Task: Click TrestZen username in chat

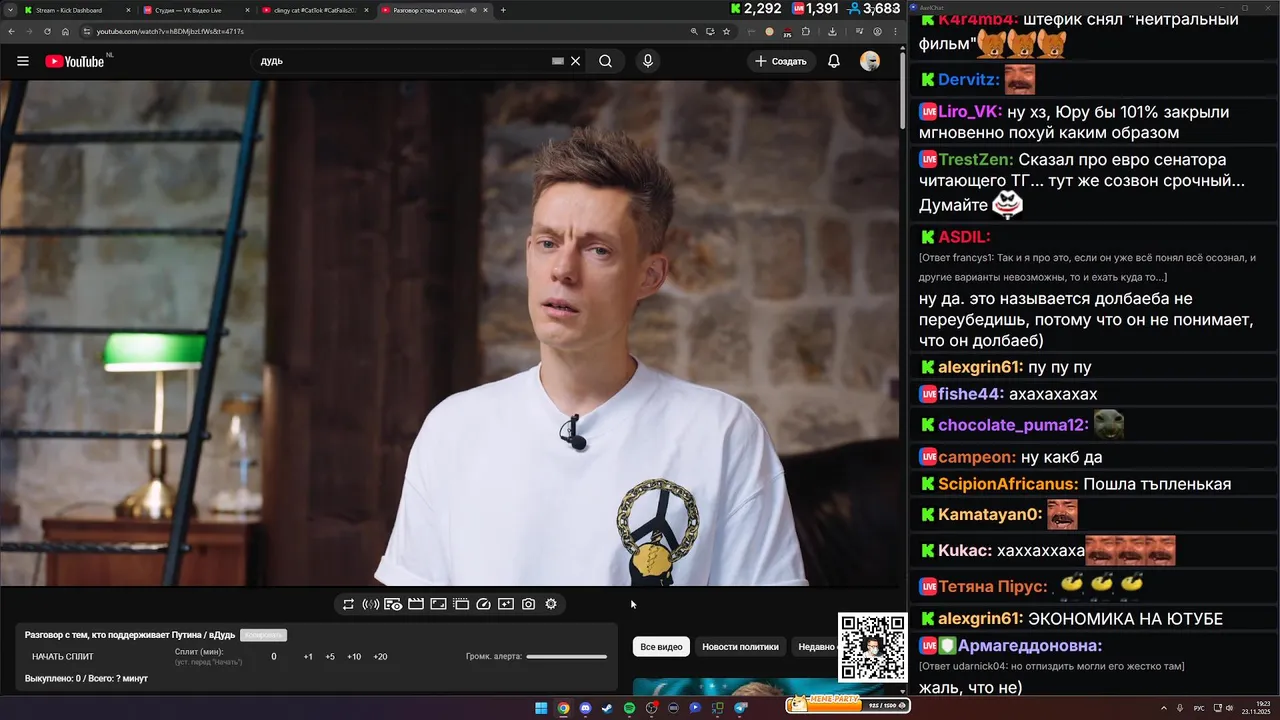Action: tap(976, 160)
